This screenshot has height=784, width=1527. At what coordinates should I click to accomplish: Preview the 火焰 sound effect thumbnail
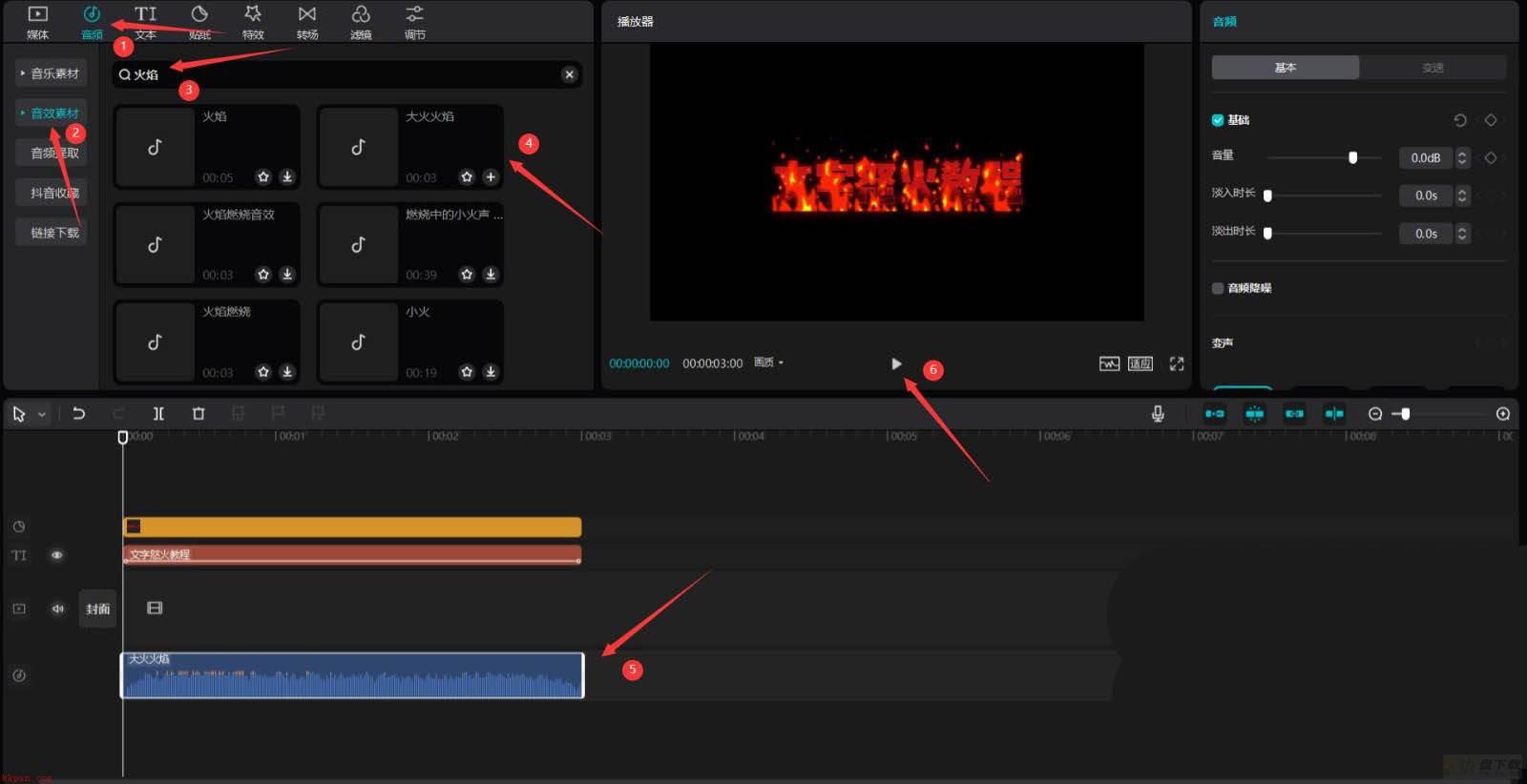(155, 147)
